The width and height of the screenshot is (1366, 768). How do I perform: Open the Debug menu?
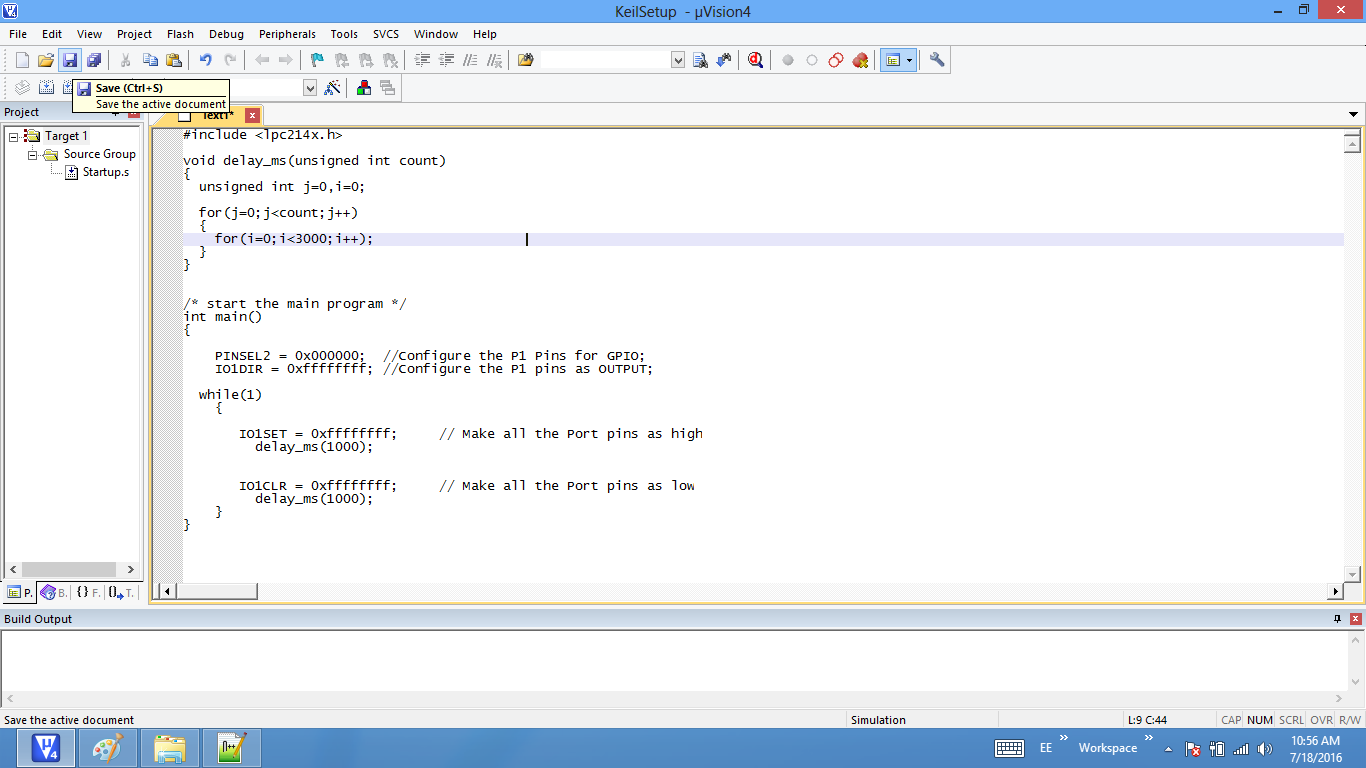226,34
